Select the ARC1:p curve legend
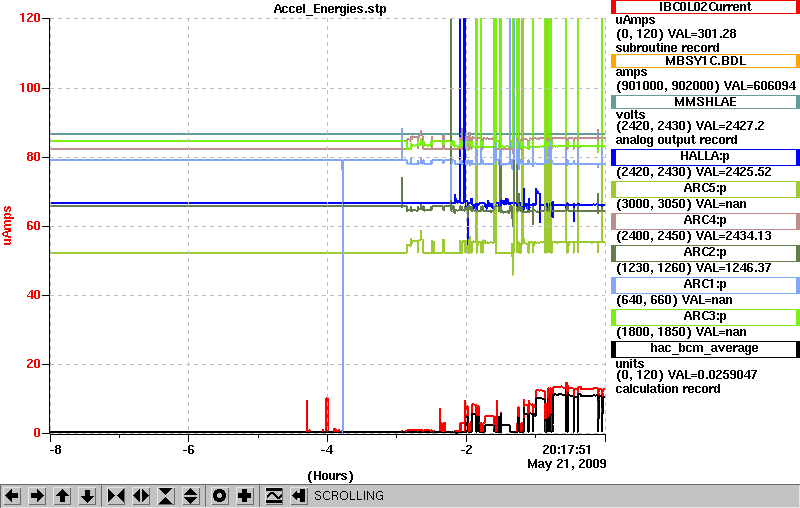This screenshot has height=508, width=800. (x=705, y=285)
